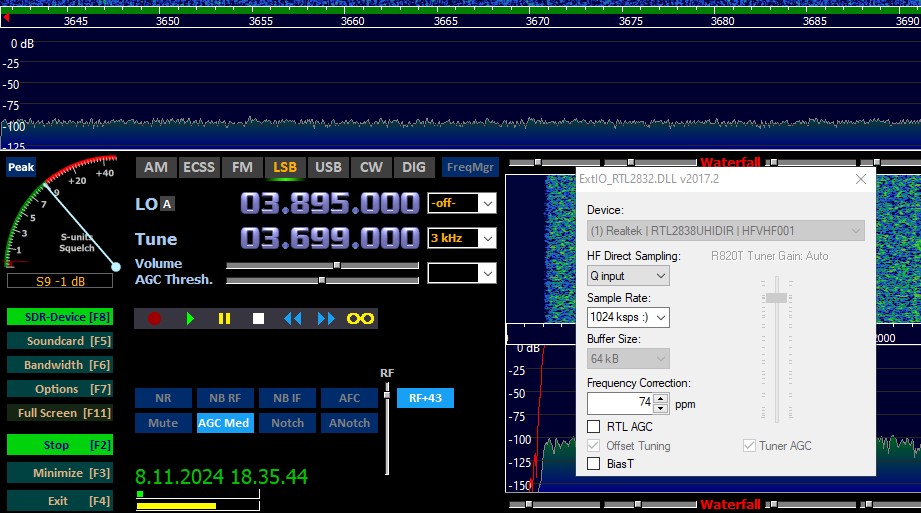Open the FreqMgr frequency manager
This screenshot has height=513, width=921.
tap(470, 167)
